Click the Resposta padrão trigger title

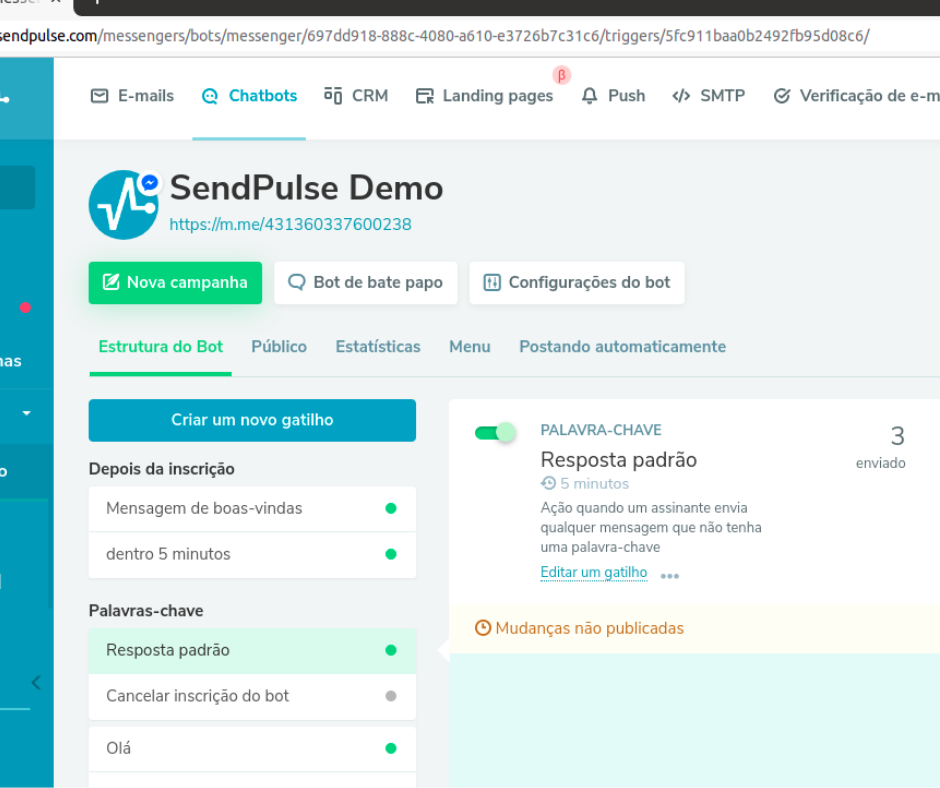click(x=619, y=460)
